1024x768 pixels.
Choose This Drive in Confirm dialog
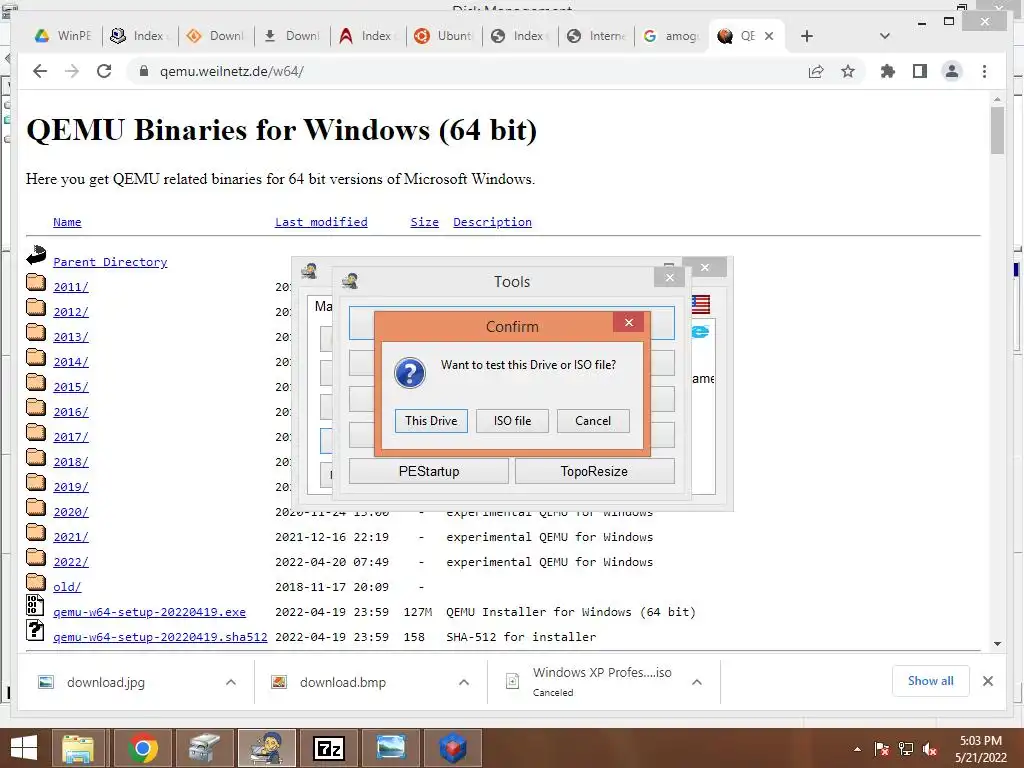[431, 421]
